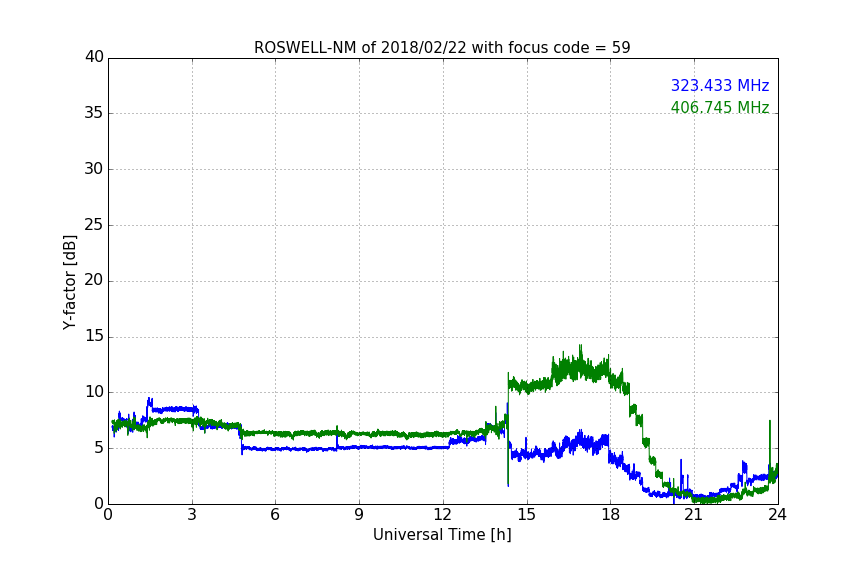The height and width of the screenshot is (576, 864).
Task: Click the y-axis tick label '30'
Action: (94, 169)
